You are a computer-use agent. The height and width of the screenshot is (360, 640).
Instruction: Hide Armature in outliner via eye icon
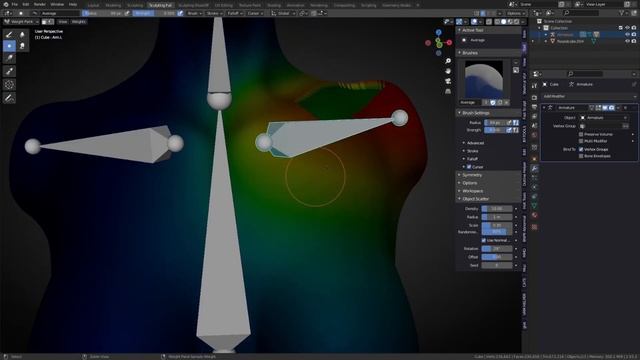point(627,35)
